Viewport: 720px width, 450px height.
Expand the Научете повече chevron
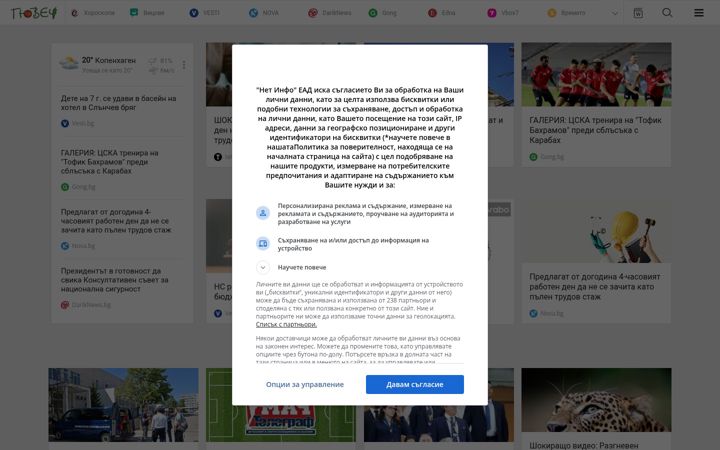pyautogui.click(x=263, y=267)
